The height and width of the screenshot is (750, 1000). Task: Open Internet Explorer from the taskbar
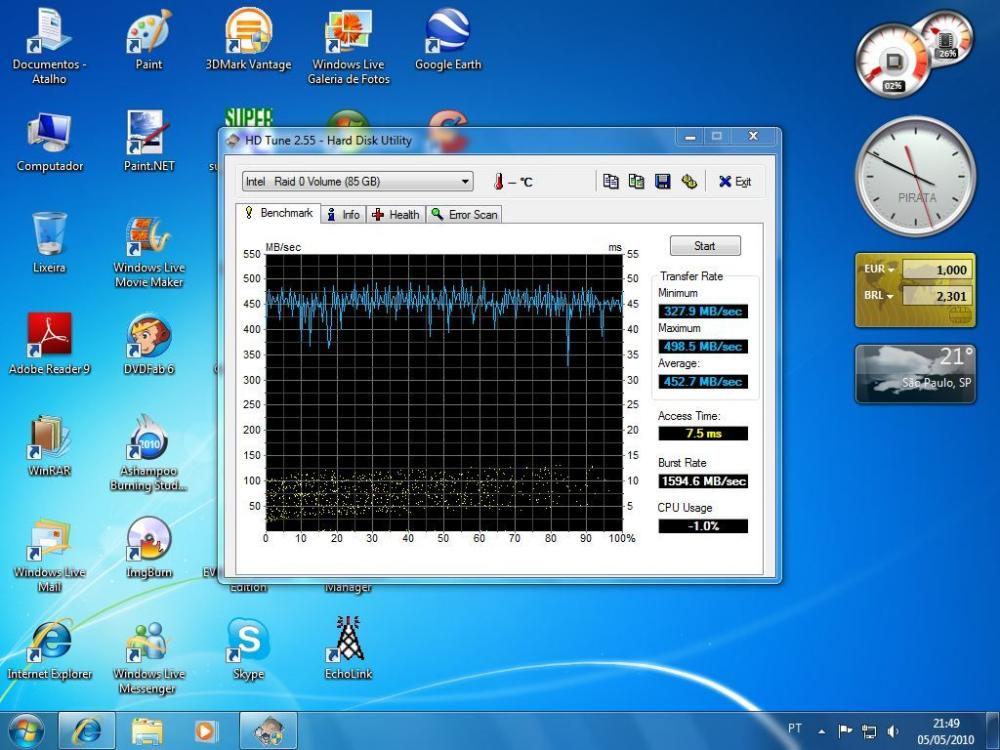(x=87, y=731)
